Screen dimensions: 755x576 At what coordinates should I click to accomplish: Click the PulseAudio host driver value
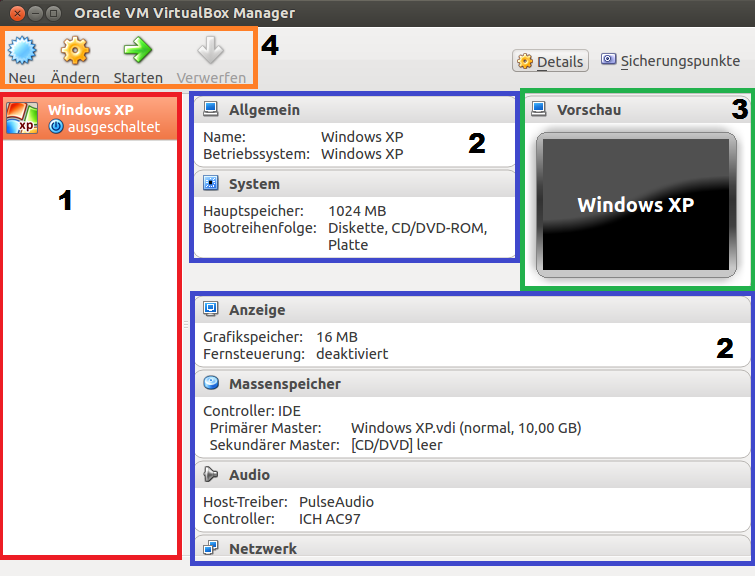(336, 502)
